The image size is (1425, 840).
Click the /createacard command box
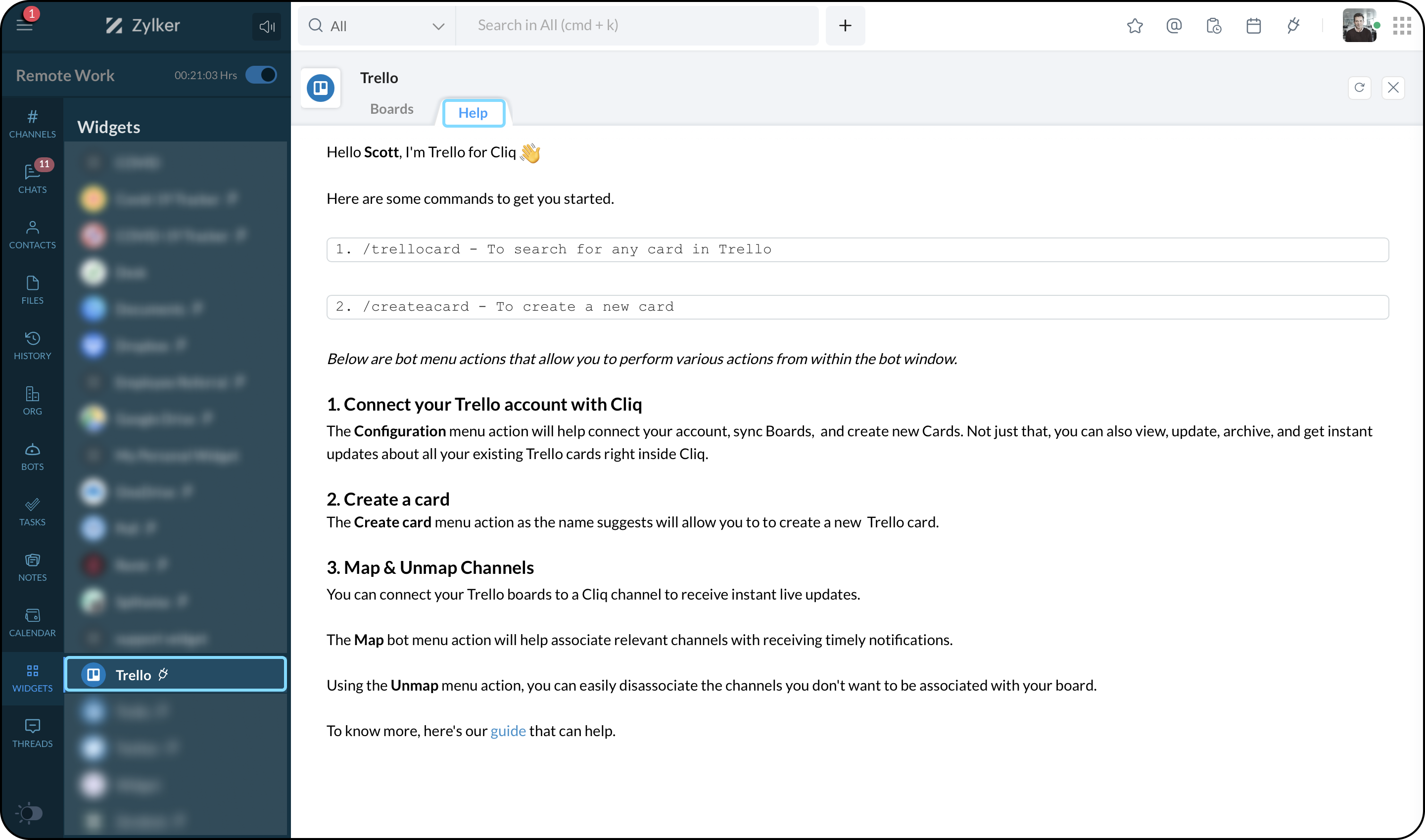point(857,307)
